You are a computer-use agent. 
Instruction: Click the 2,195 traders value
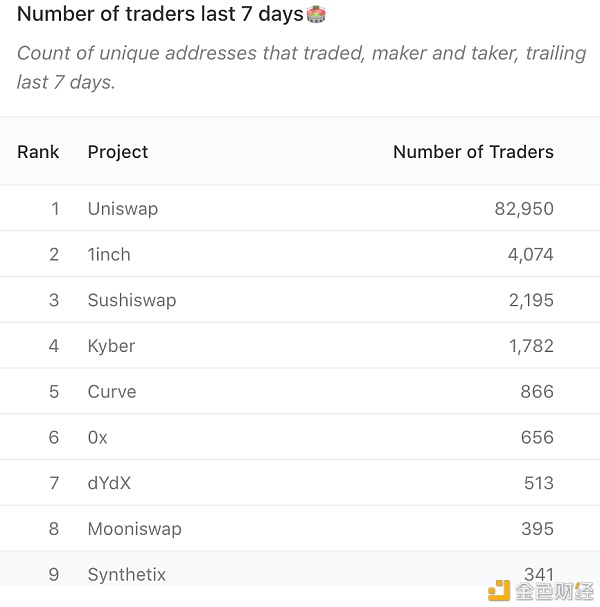point(531,300)
